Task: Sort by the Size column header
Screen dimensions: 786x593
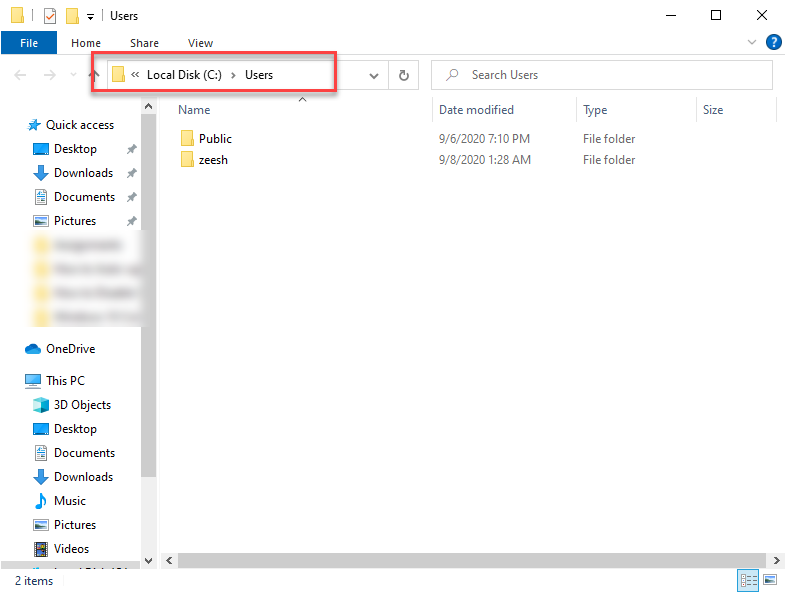Action: [713, 110]
